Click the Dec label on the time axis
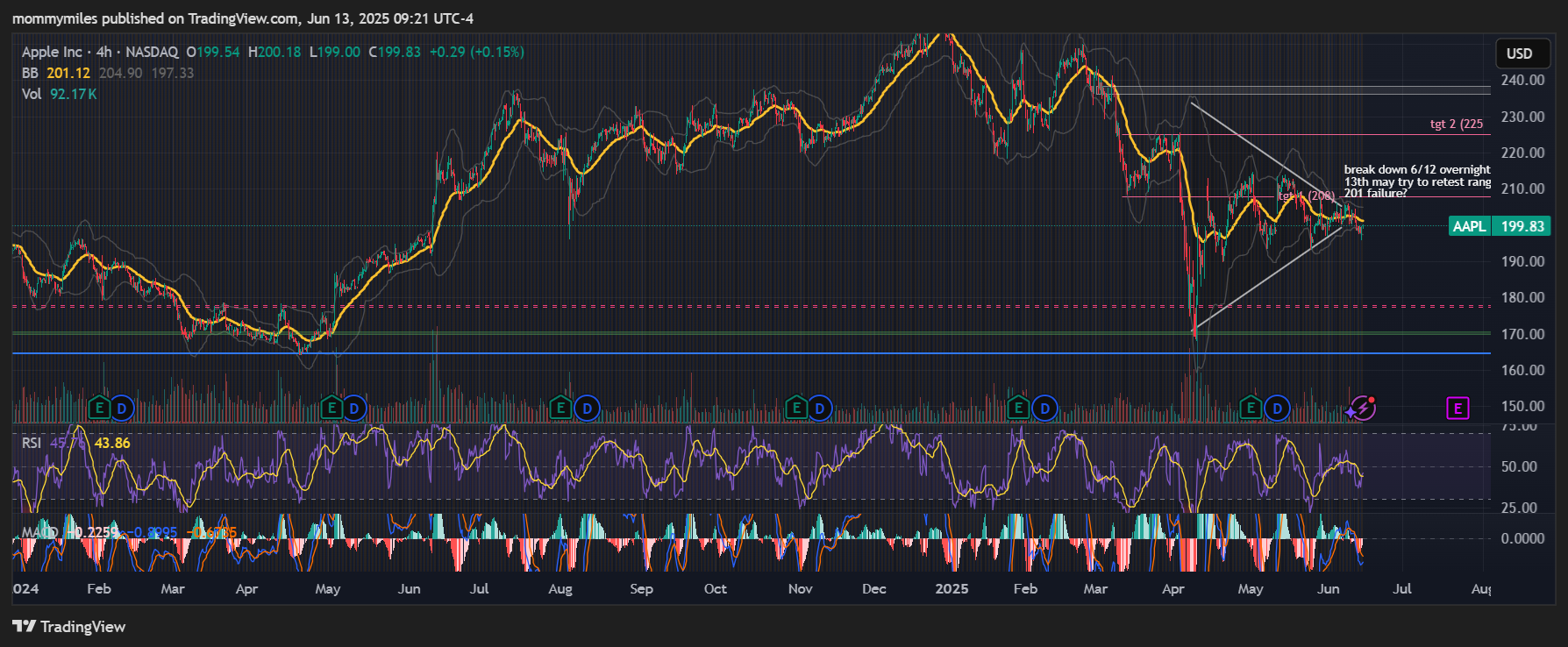1568x647 pixels. point(874,588)
